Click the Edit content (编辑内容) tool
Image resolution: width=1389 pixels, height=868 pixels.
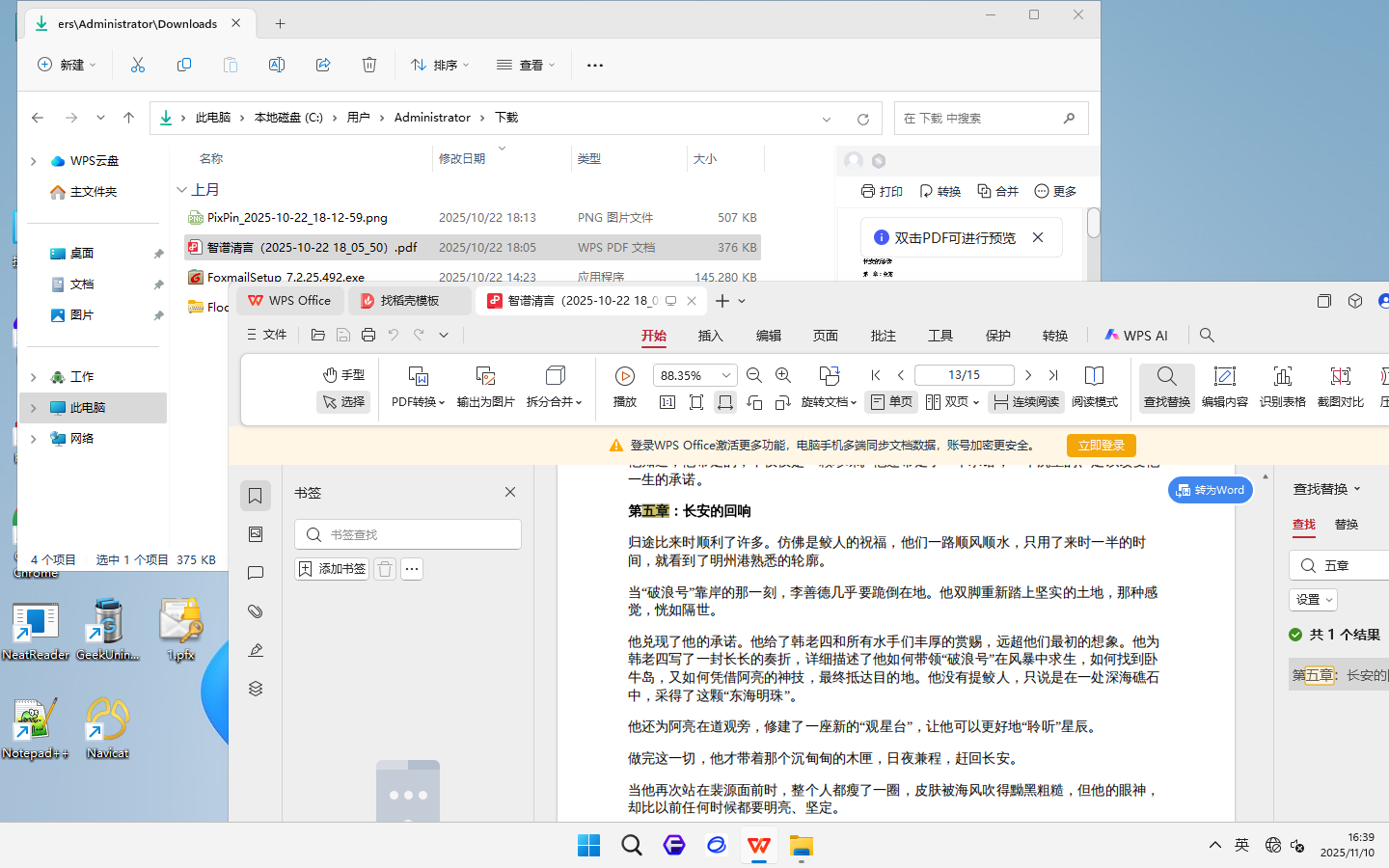point(1224,385)
